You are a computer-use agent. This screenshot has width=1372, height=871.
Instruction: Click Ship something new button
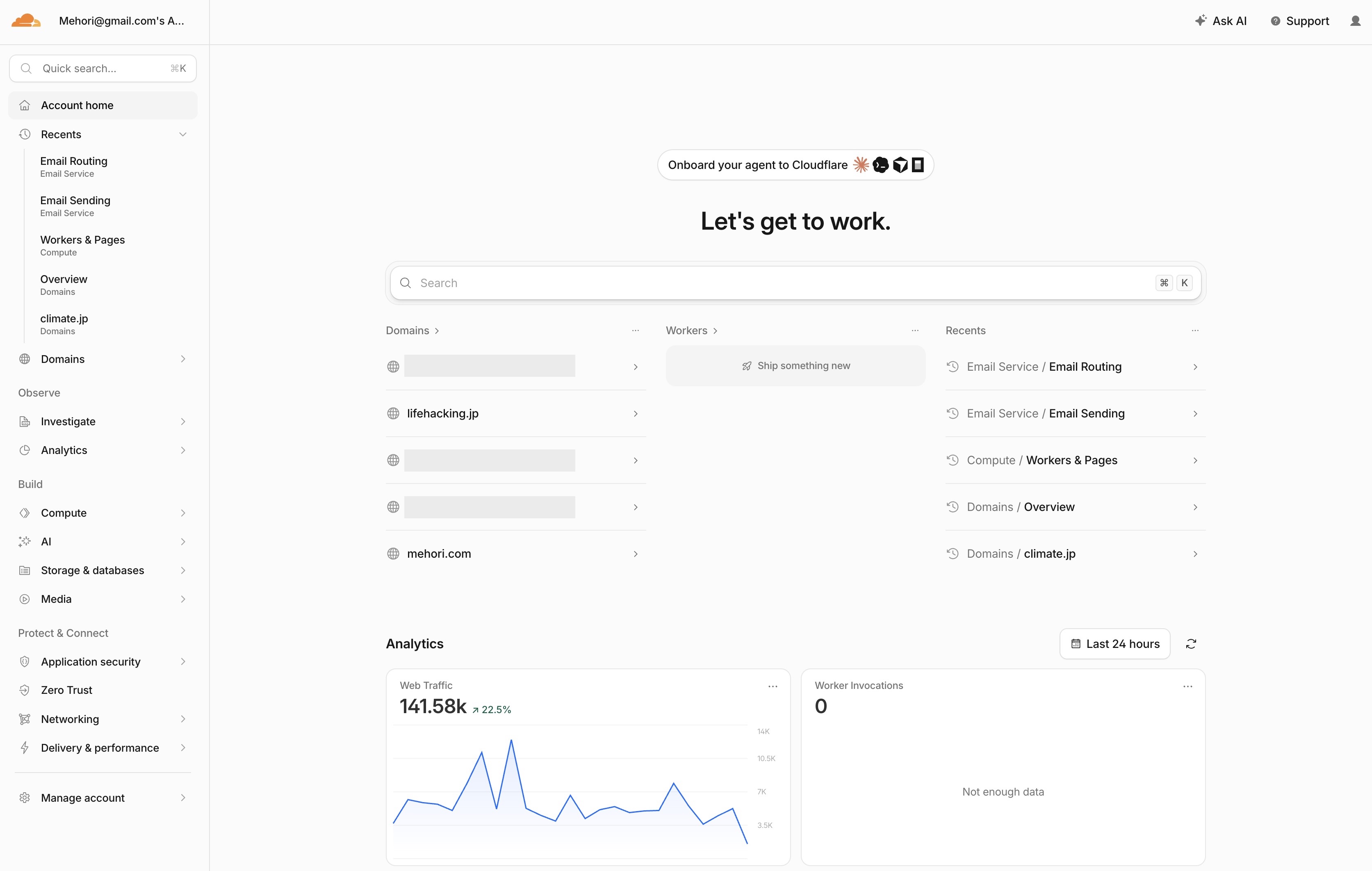pyautogui.click(x=795, y=366)
